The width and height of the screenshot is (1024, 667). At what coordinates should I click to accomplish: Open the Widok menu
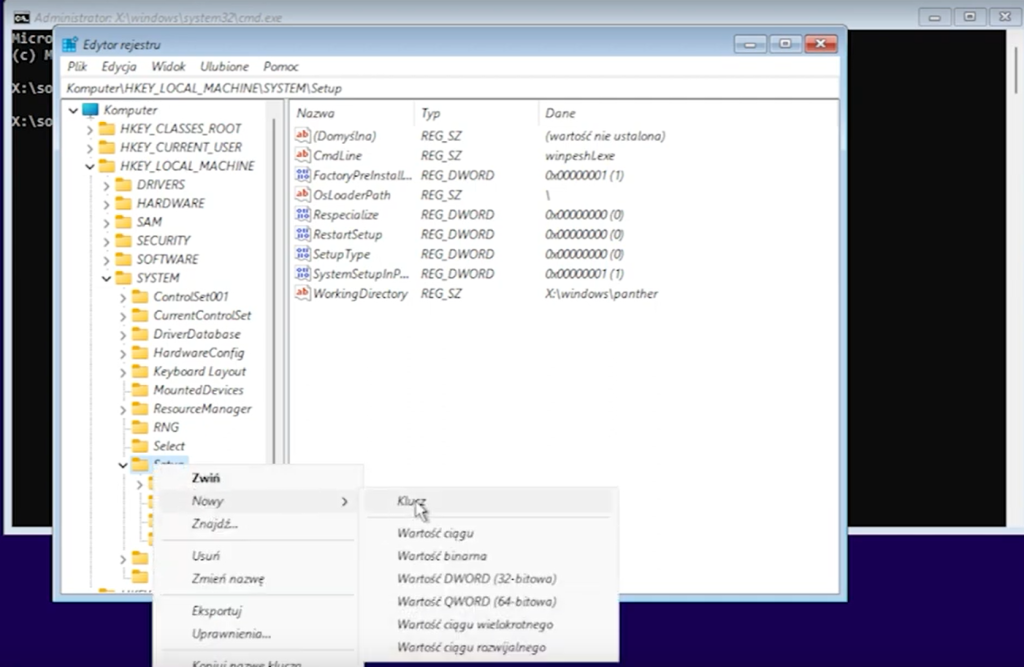pos(168,67)
